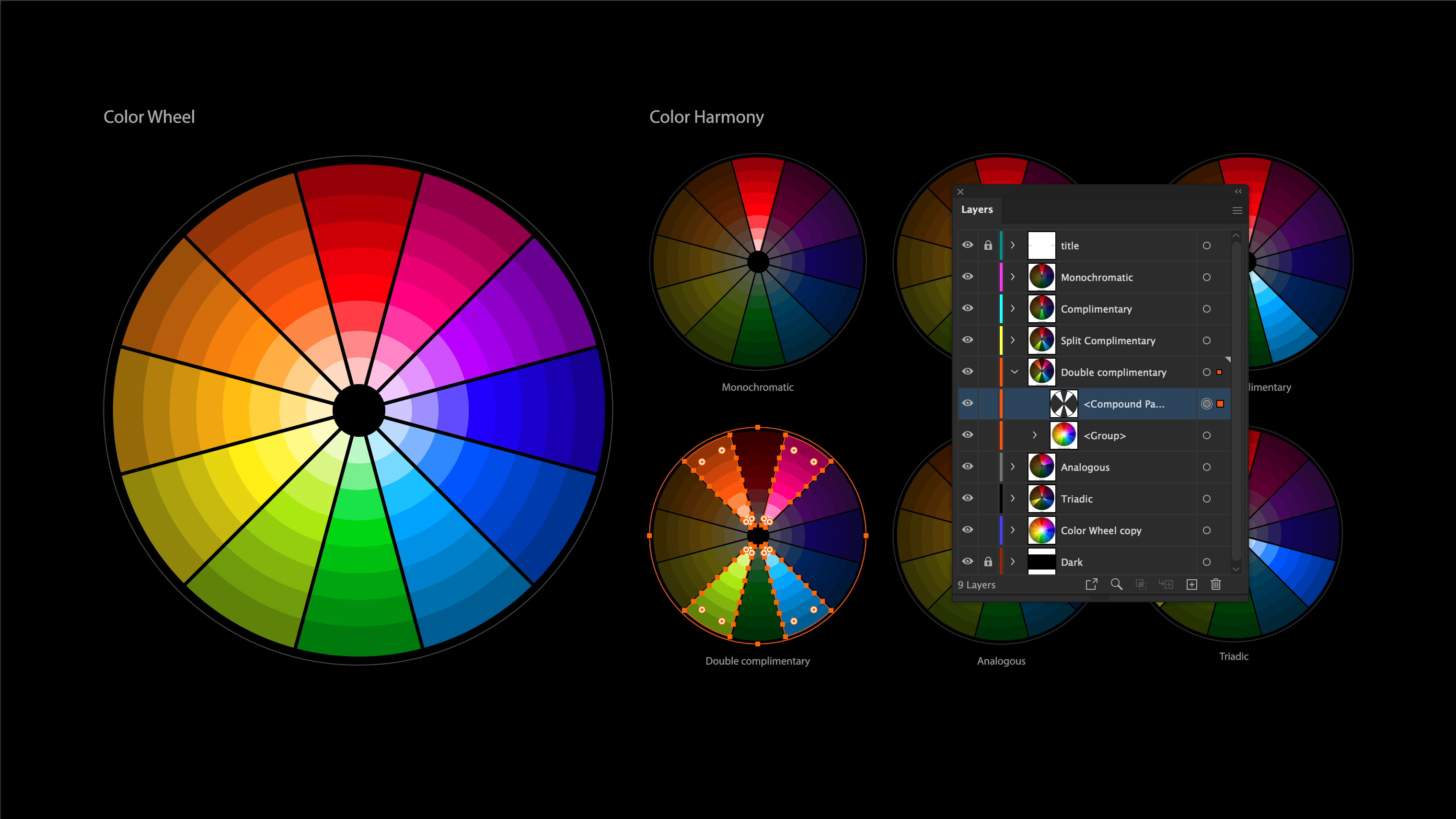Select the Analogous layer by name

pyautogui.click(x=1084, y=467)
